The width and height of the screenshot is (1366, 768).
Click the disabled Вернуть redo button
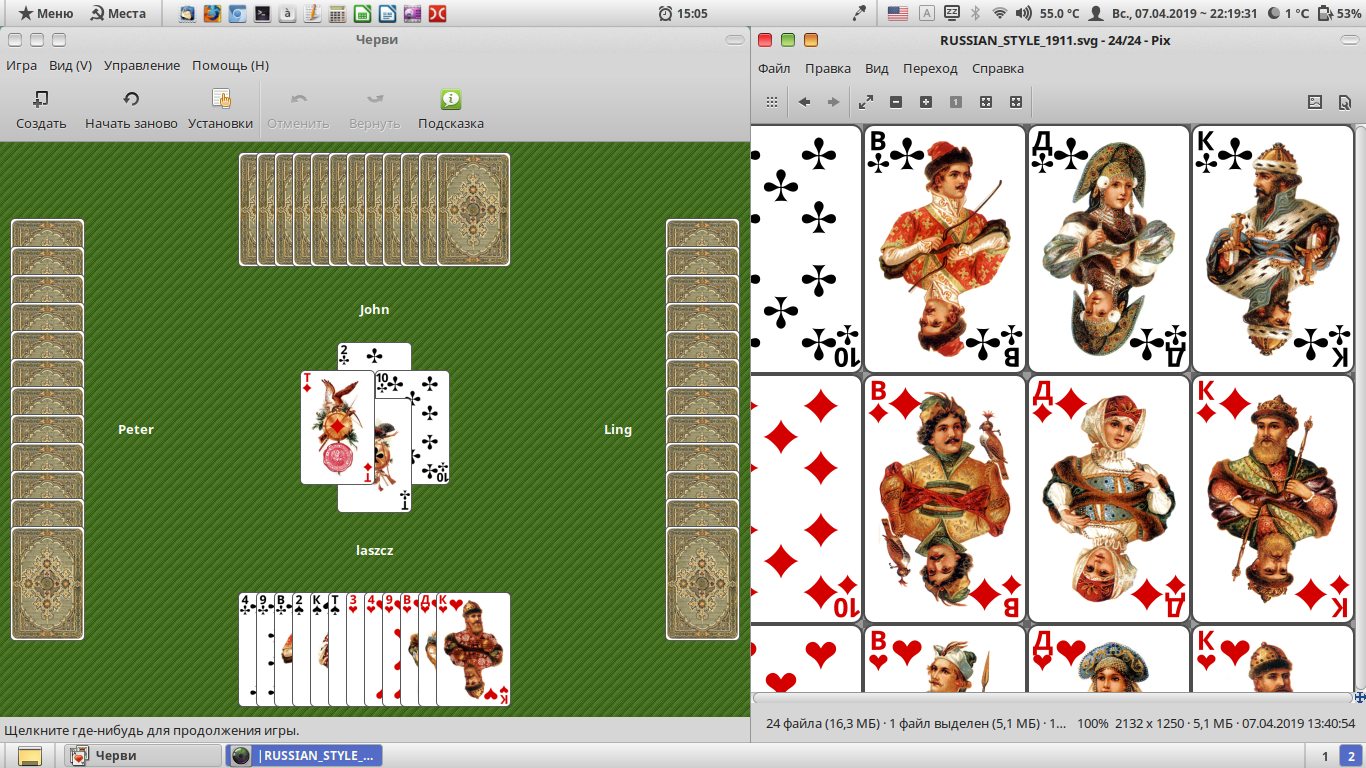point(375,110)
